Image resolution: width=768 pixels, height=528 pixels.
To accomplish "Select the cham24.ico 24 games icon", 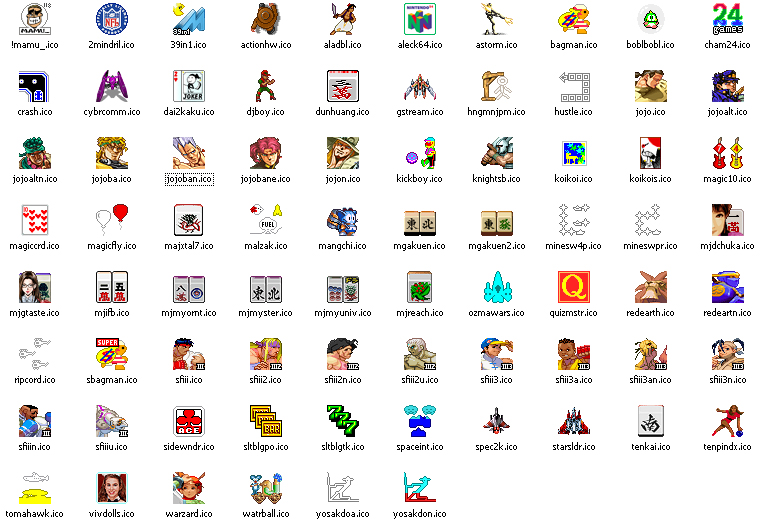I will coord(727,19).
